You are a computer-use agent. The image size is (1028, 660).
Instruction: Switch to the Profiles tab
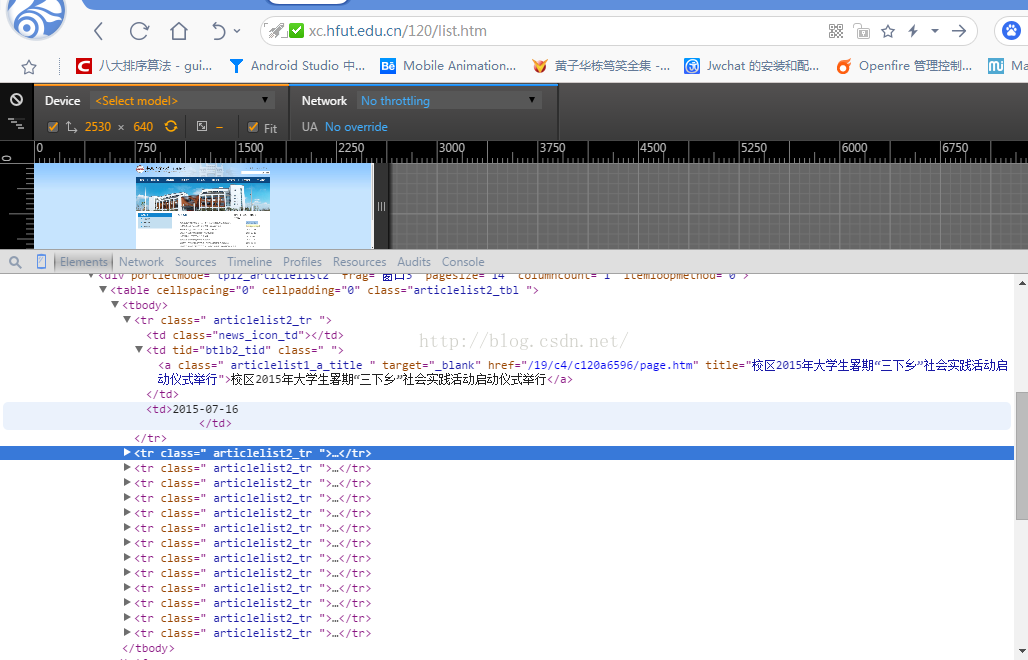(x=302, y=262)
